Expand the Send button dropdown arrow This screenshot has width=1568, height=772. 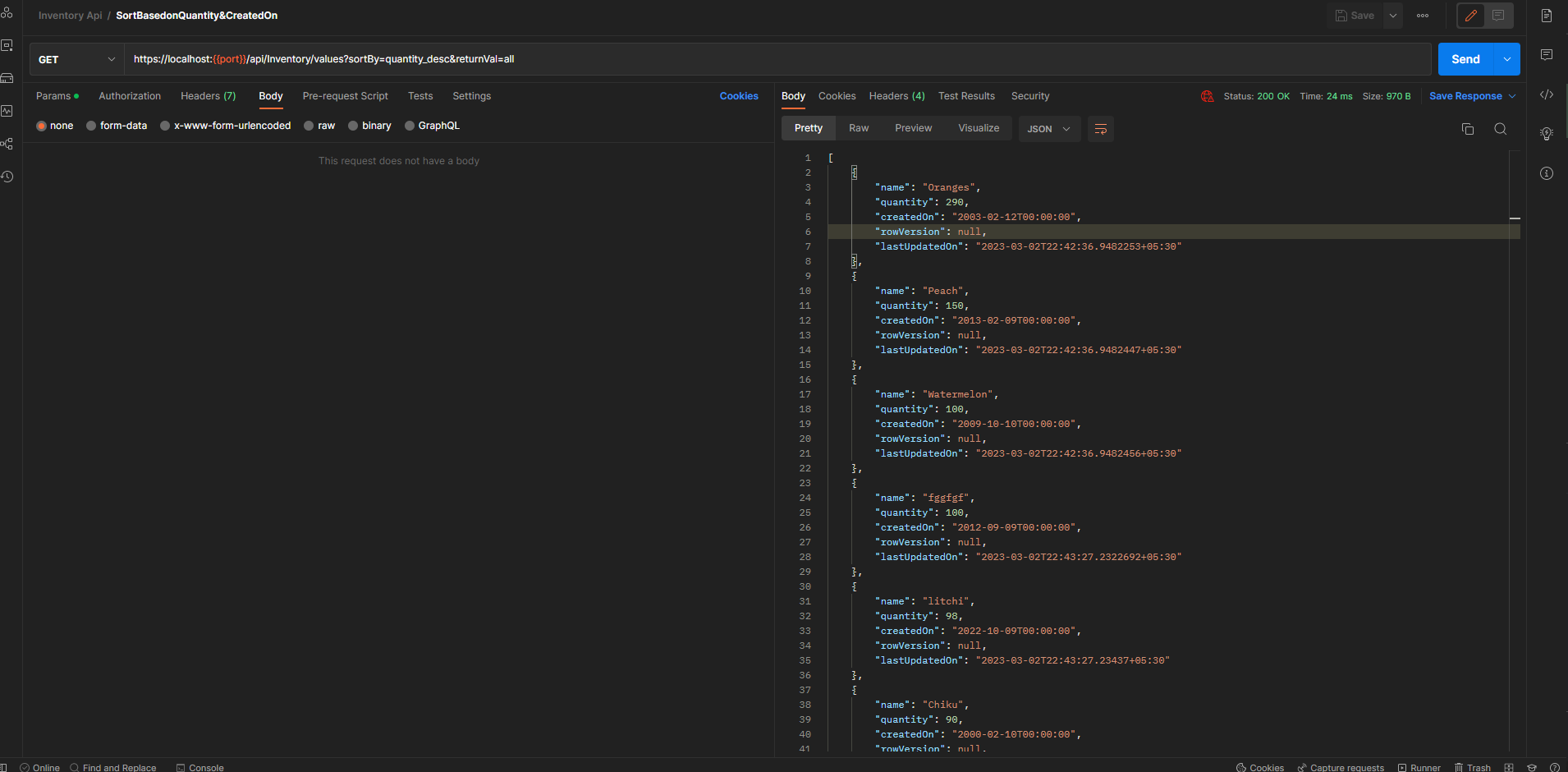point(1507,59)
